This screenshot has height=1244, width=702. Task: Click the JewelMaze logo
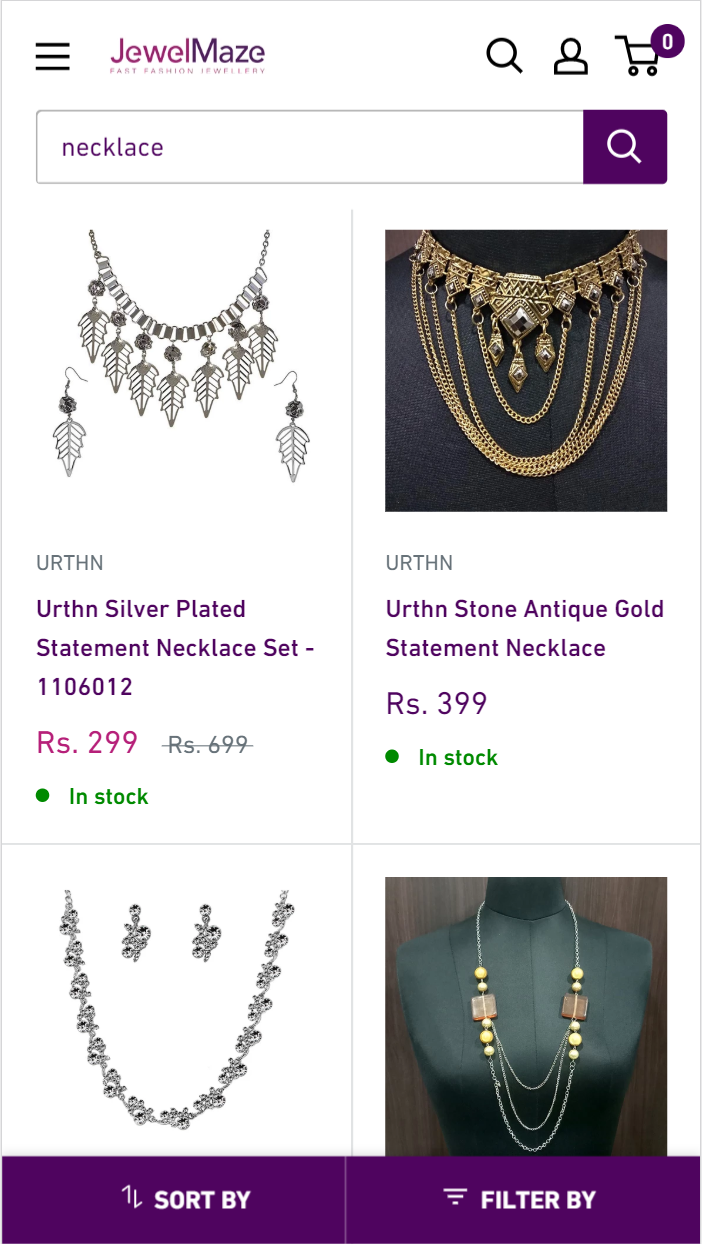tap(188, 56)
